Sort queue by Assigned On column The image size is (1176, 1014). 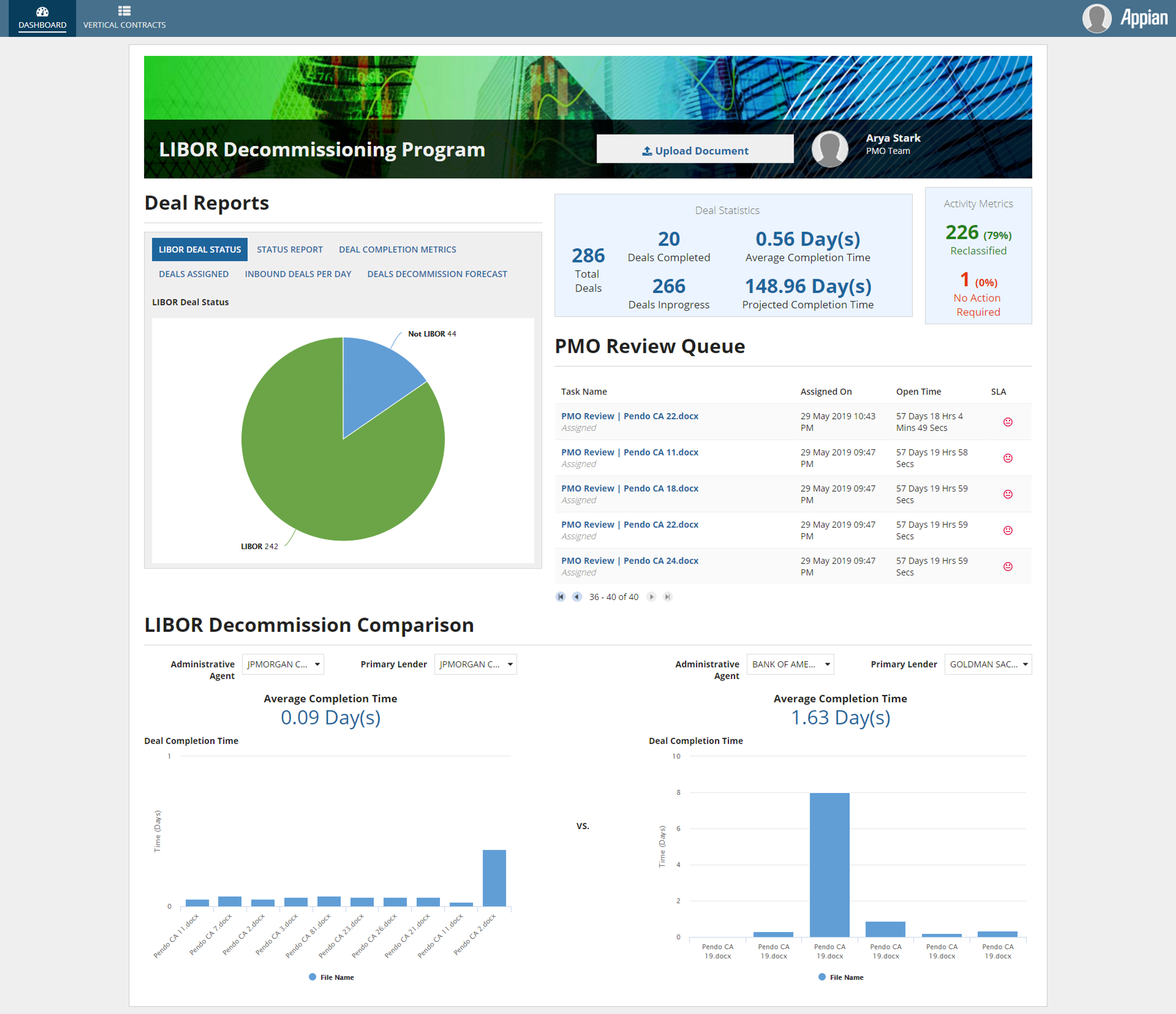pos(826,392)
